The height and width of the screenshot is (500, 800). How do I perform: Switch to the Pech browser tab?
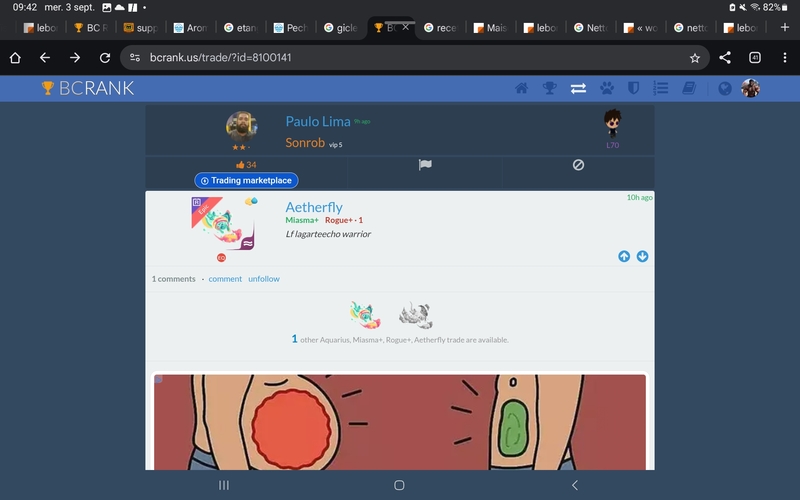291,28
